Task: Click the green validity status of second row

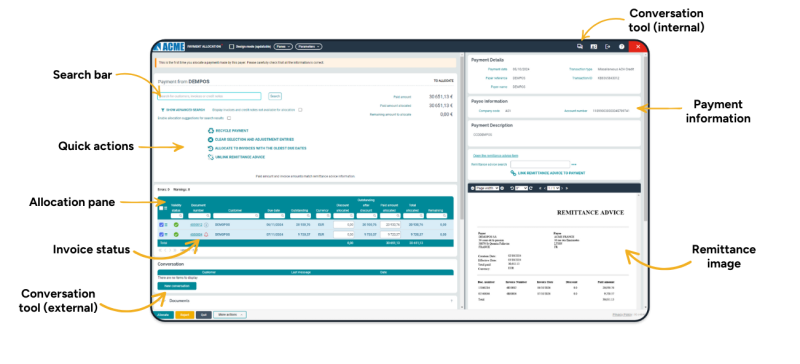Action: point(176,234)
